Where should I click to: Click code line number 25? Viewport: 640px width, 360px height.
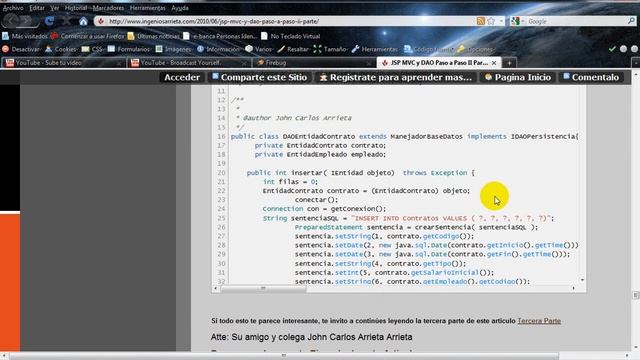pyautogui.click(x=221, y=218)
